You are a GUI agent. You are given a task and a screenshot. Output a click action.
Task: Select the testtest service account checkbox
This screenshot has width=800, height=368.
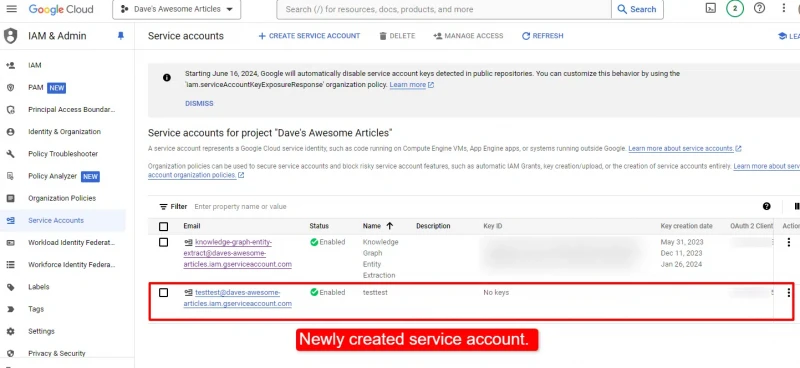click(x=163, y=292)
